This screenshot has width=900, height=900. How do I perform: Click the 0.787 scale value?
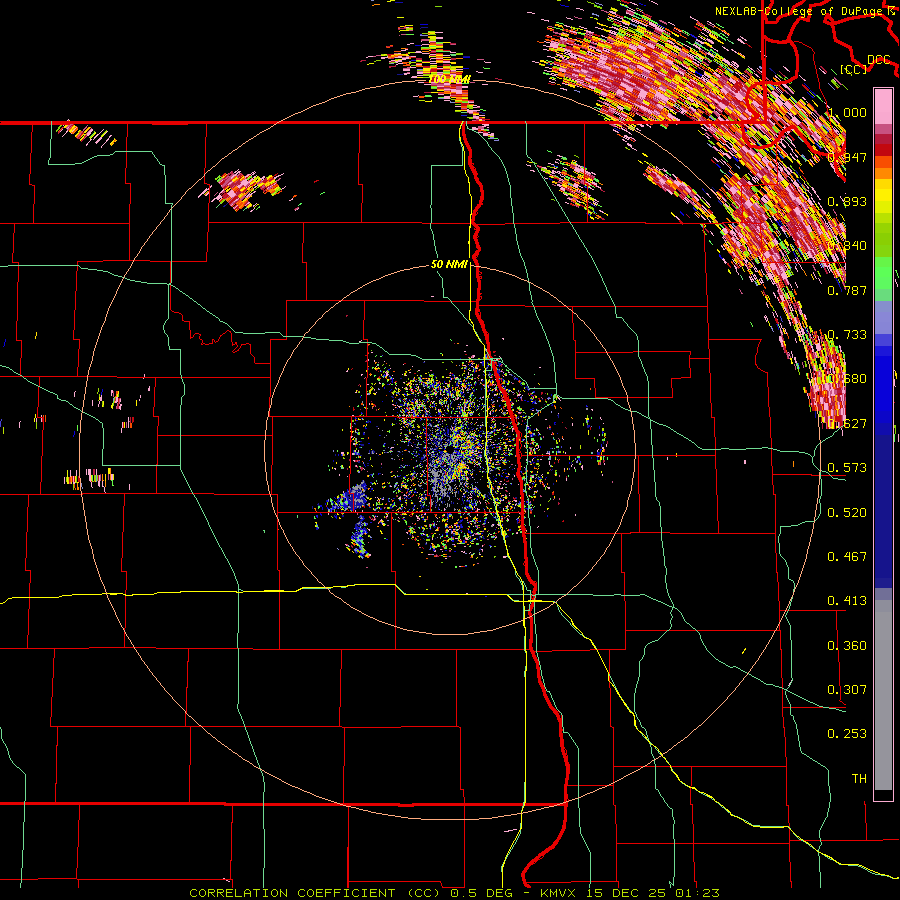[847, 290]
